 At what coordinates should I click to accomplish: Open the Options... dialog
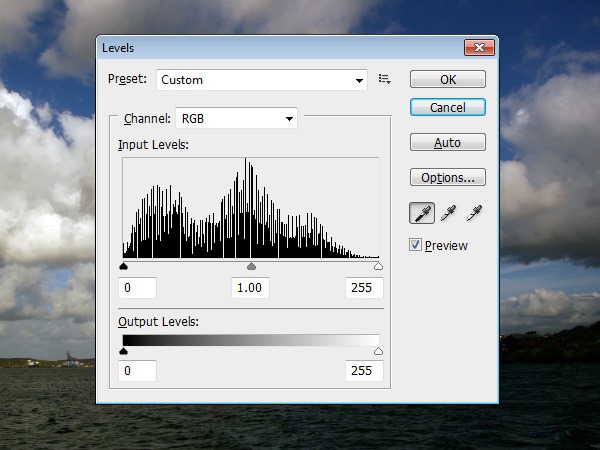[x=448, y=177]
